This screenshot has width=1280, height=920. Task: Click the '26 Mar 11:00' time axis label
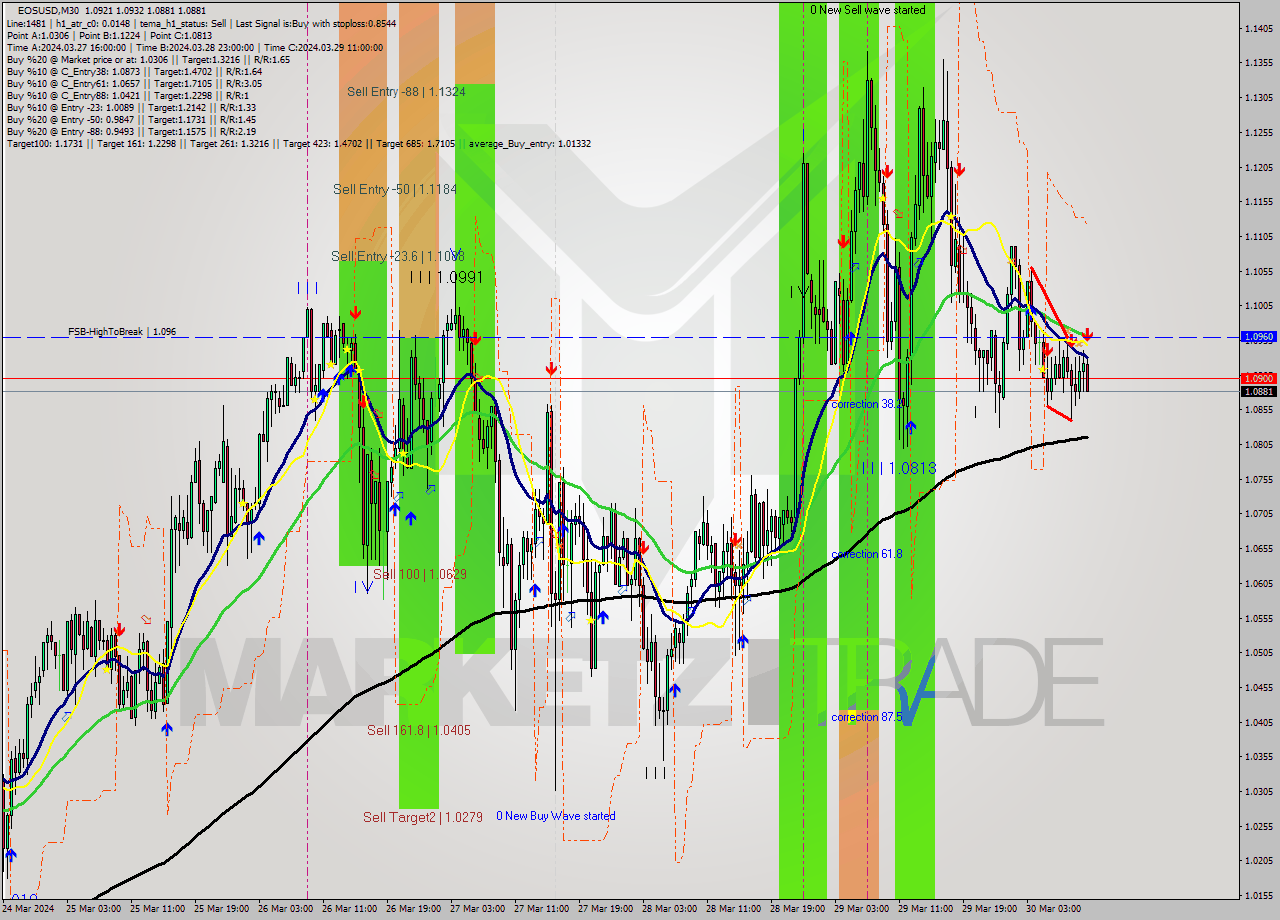[x=350, y=908]
